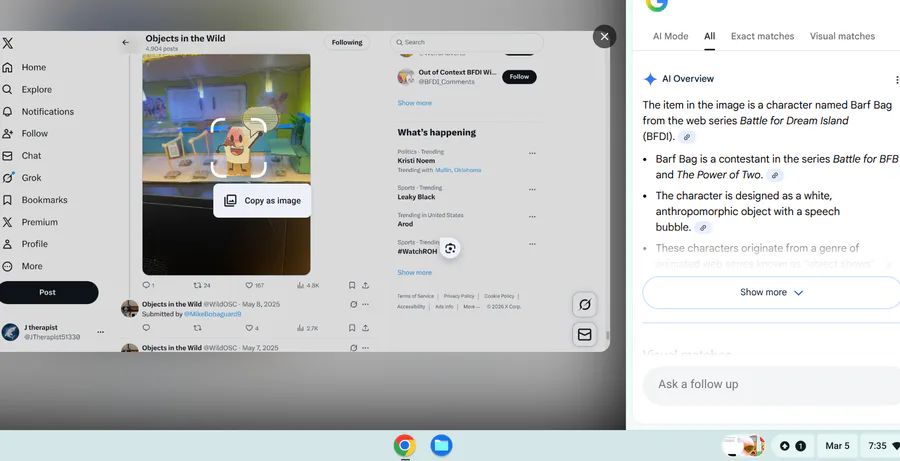
Task: Click Kristi Noem trending topic
Action: coord(416,161)
